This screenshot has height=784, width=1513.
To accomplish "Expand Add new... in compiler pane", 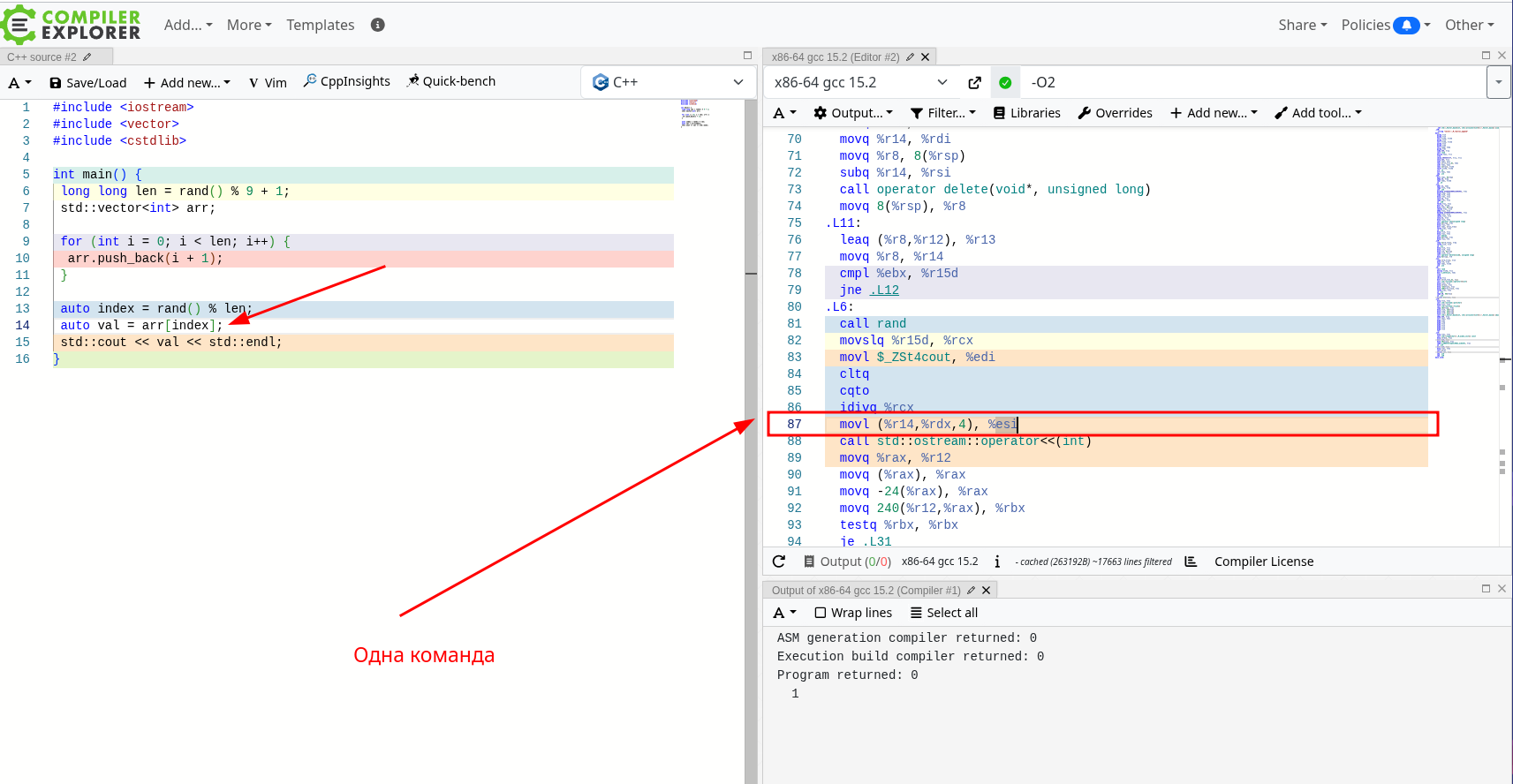I will click(1214, 113).
